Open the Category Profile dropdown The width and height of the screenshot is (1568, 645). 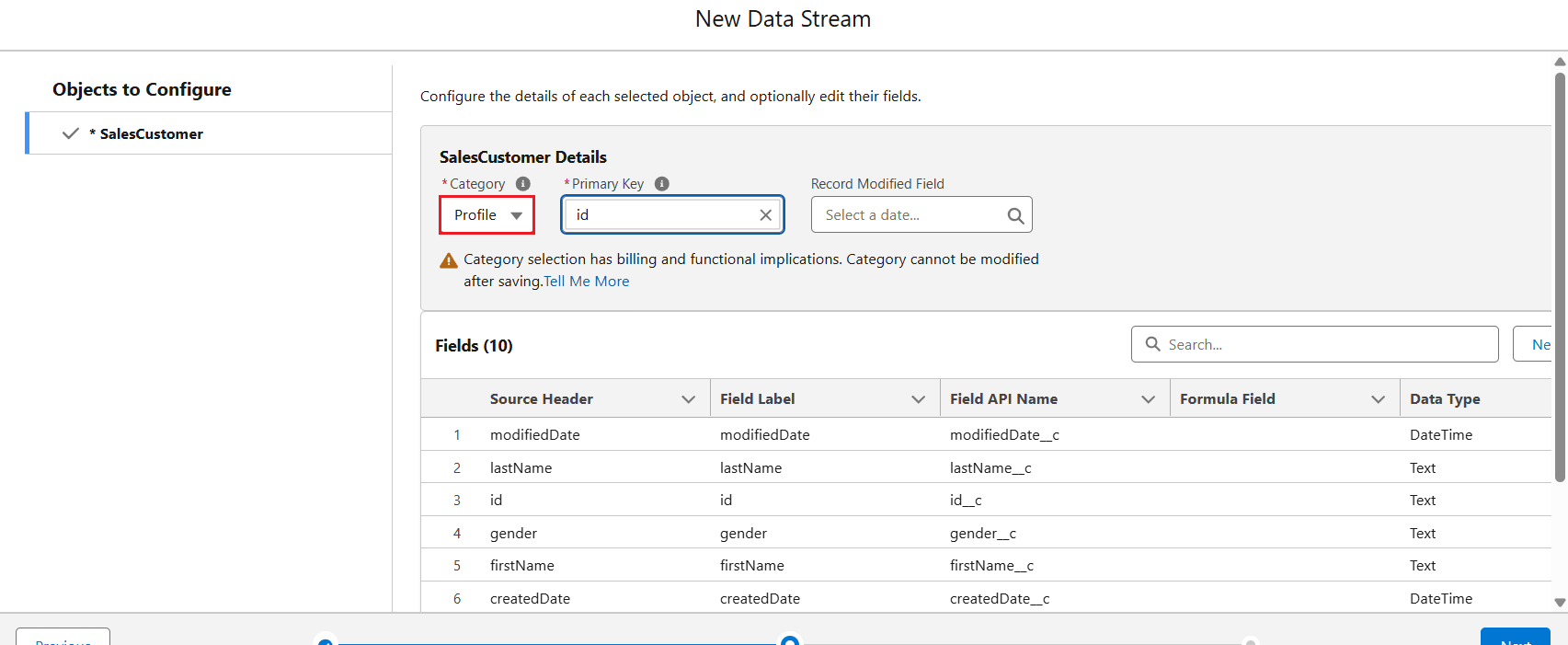(486, 215)
